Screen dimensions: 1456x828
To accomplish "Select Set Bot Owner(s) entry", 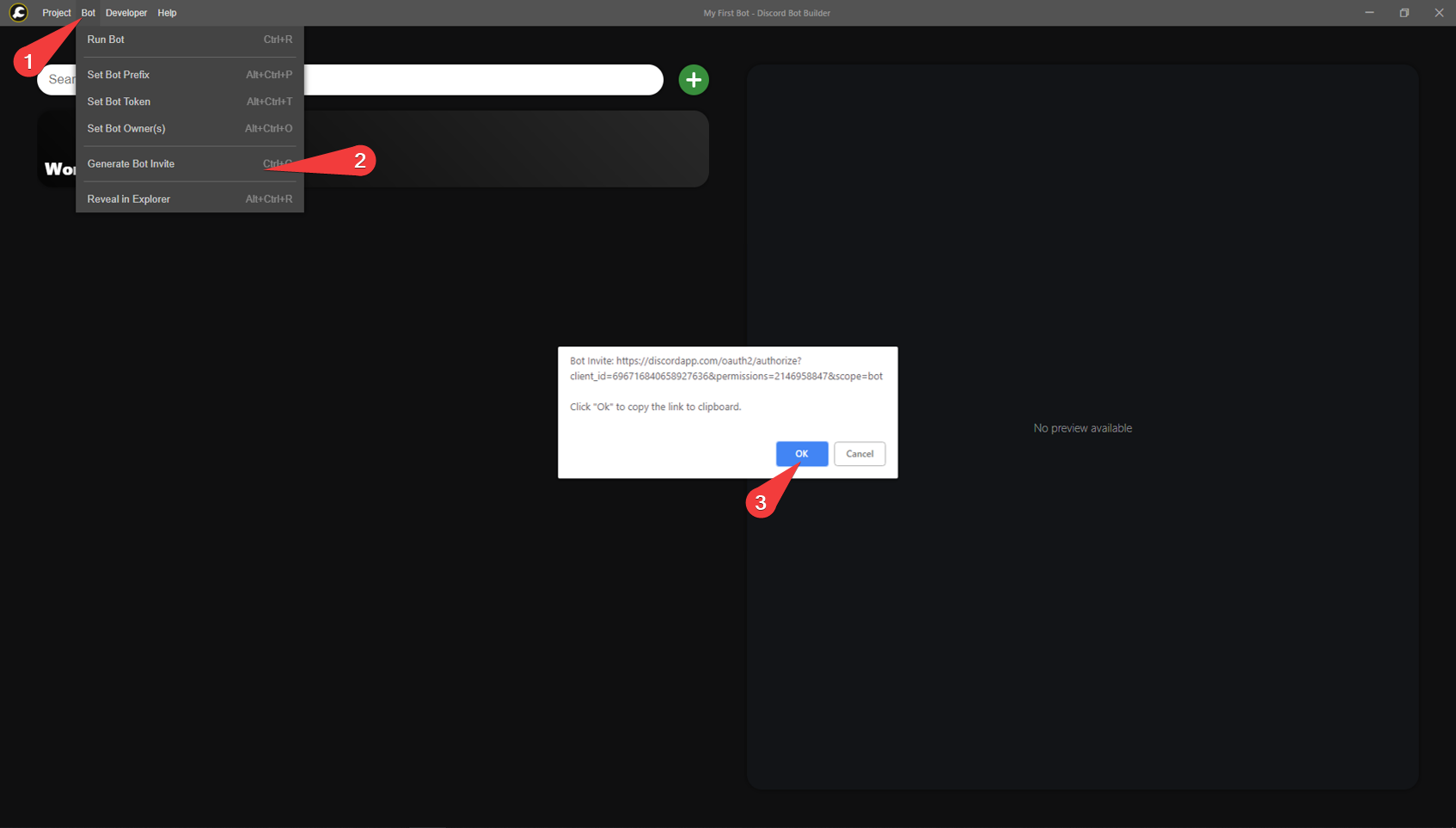I will click(x=190, y=128).
